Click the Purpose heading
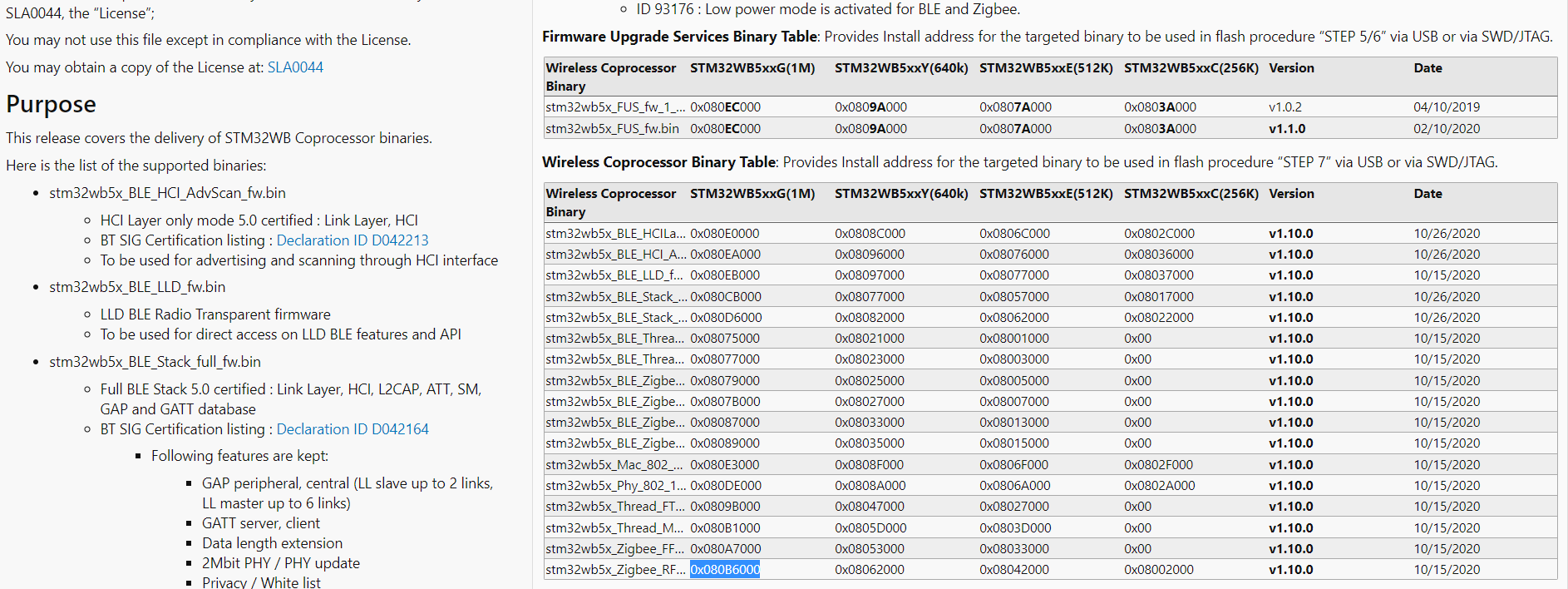The image size is (1568, 589). 51,104
